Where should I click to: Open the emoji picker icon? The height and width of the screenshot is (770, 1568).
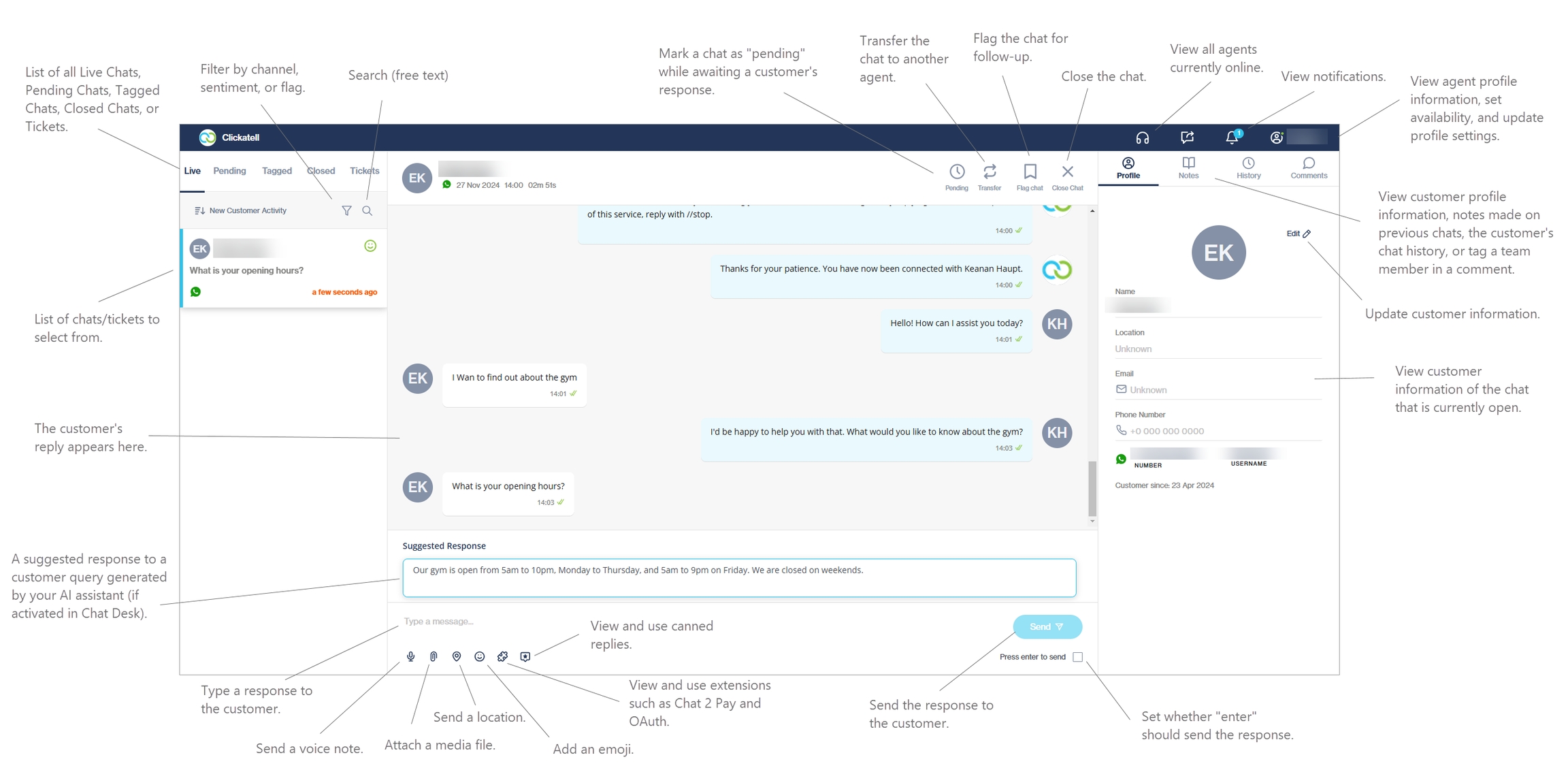pos(480,656)
